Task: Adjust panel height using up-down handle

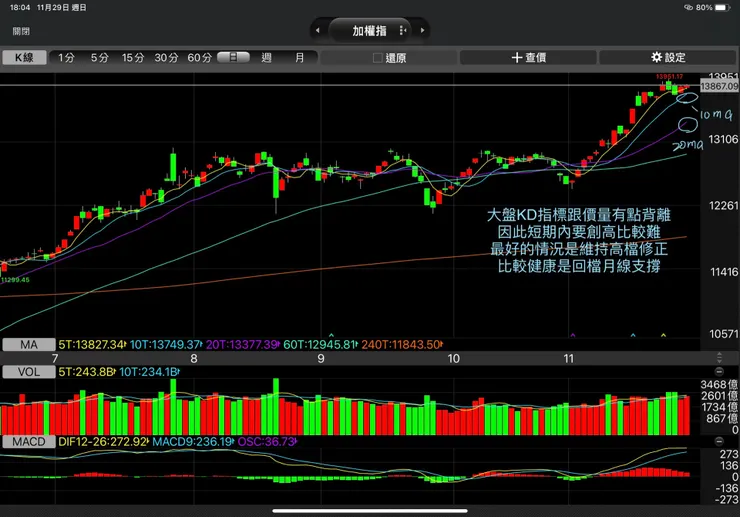Action: pos(719,357)
